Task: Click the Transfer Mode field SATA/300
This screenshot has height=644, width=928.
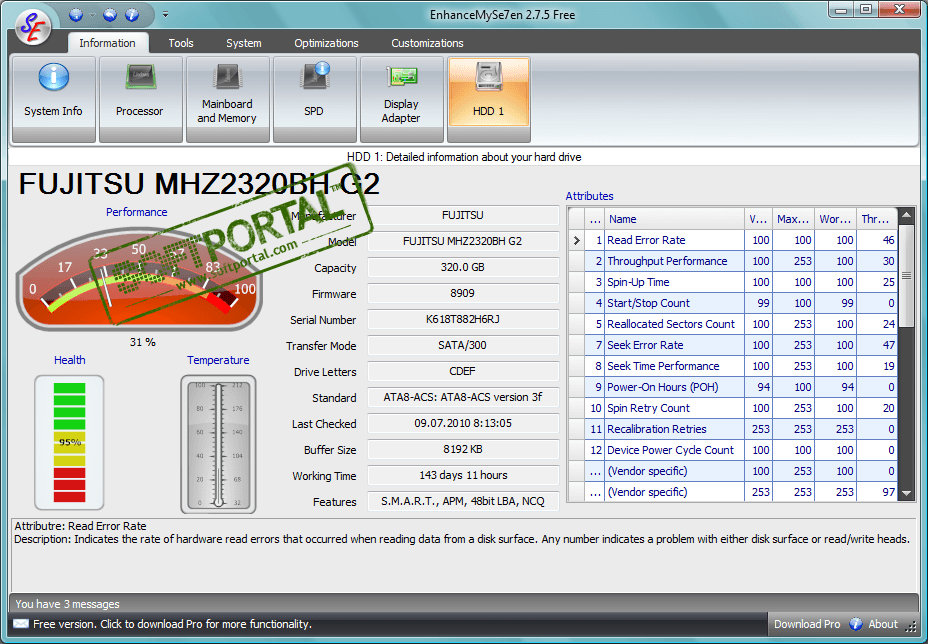Action: click(x=463, y=346)
